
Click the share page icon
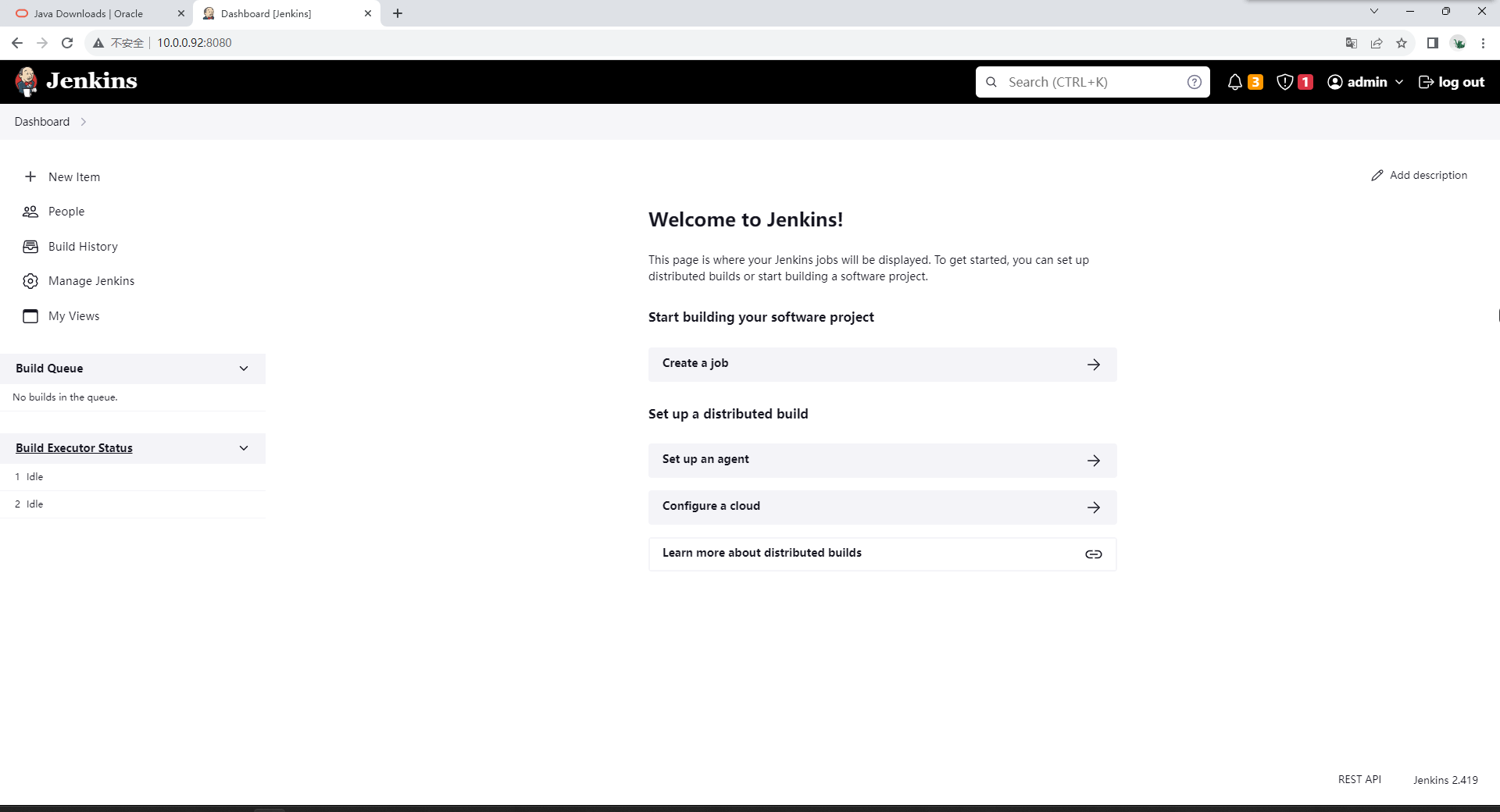click(1377, 43)
